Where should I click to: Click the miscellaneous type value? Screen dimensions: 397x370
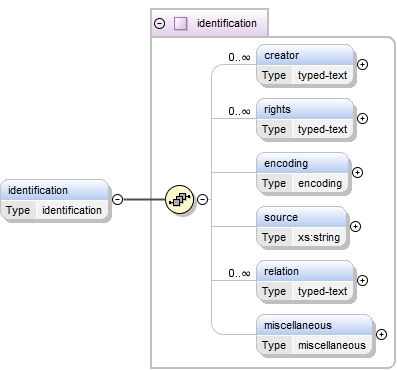pos(332,345)
